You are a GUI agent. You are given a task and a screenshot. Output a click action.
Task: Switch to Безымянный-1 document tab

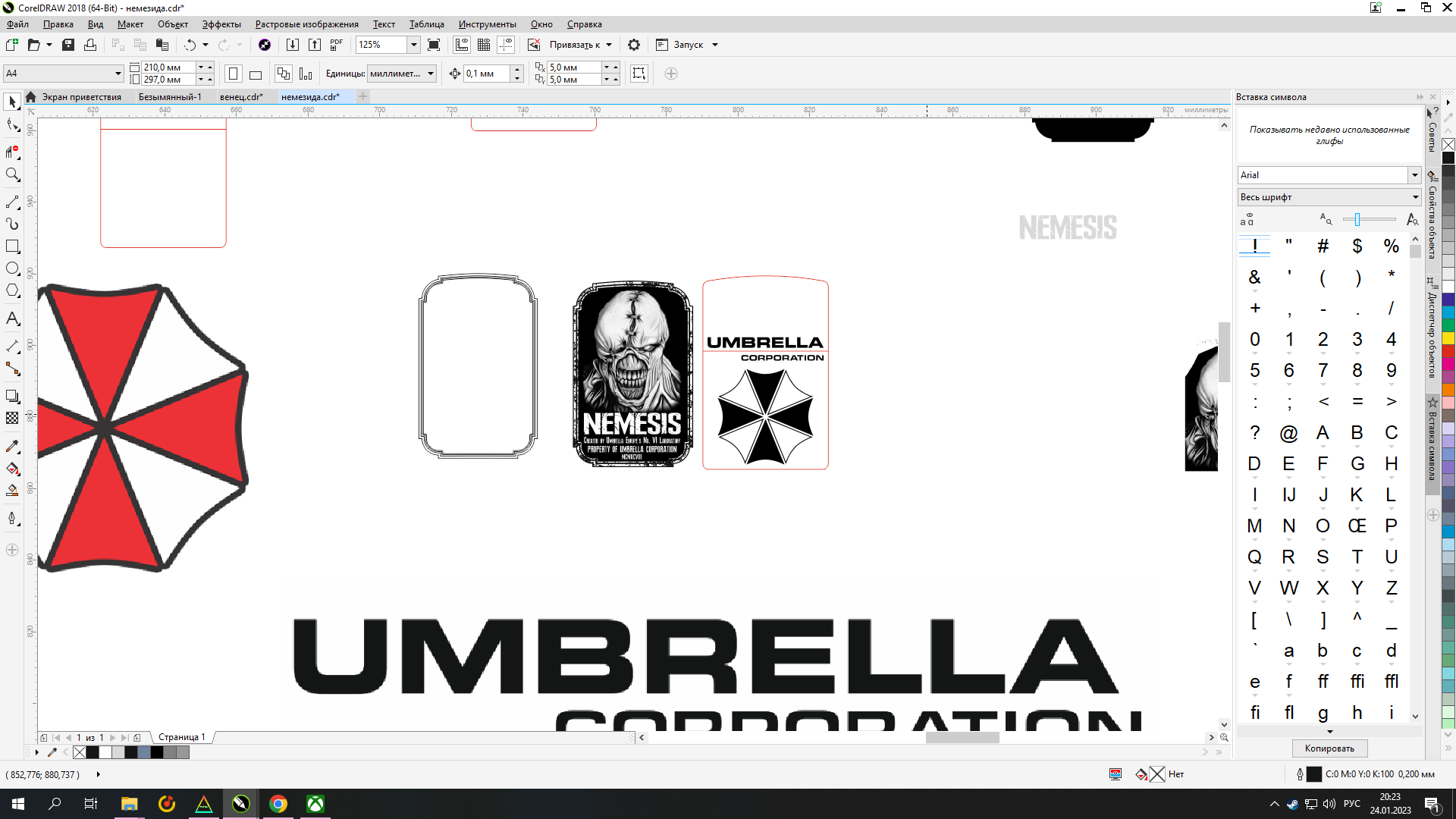pyautogui.click(x=170, y=97)
